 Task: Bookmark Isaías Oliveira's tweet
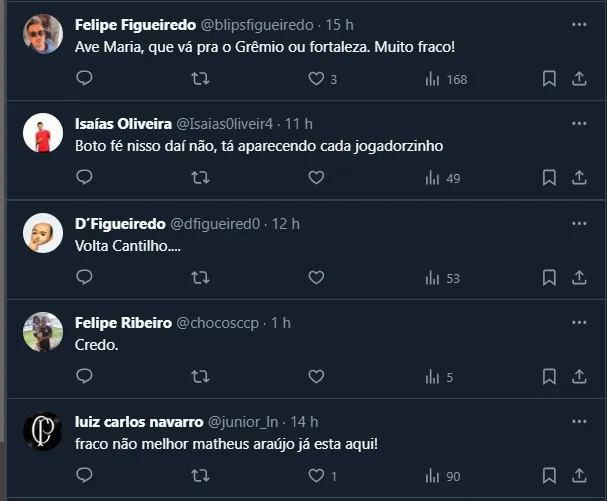(549, 178)
